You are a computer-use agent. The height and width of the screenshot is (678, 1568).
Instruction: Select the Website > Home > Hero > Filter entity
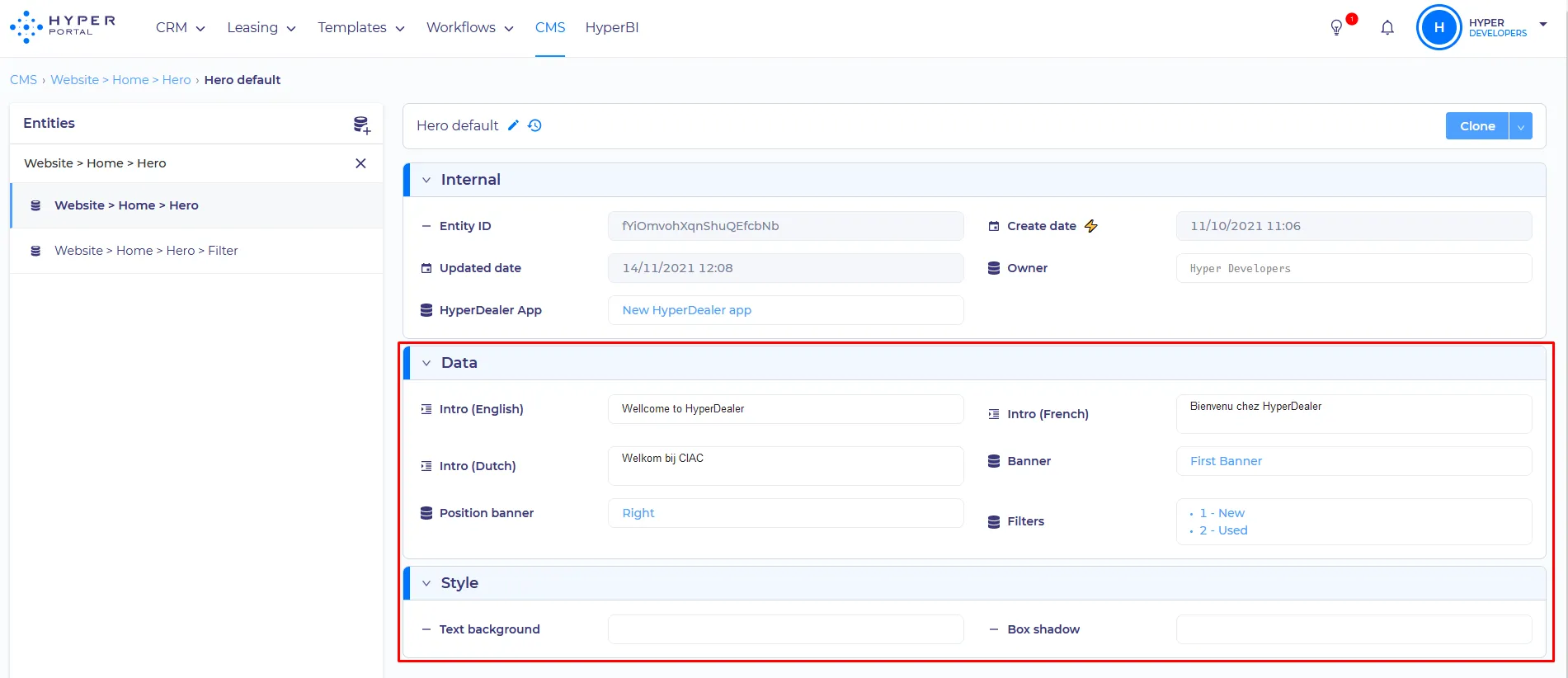(x=196, y=251)
